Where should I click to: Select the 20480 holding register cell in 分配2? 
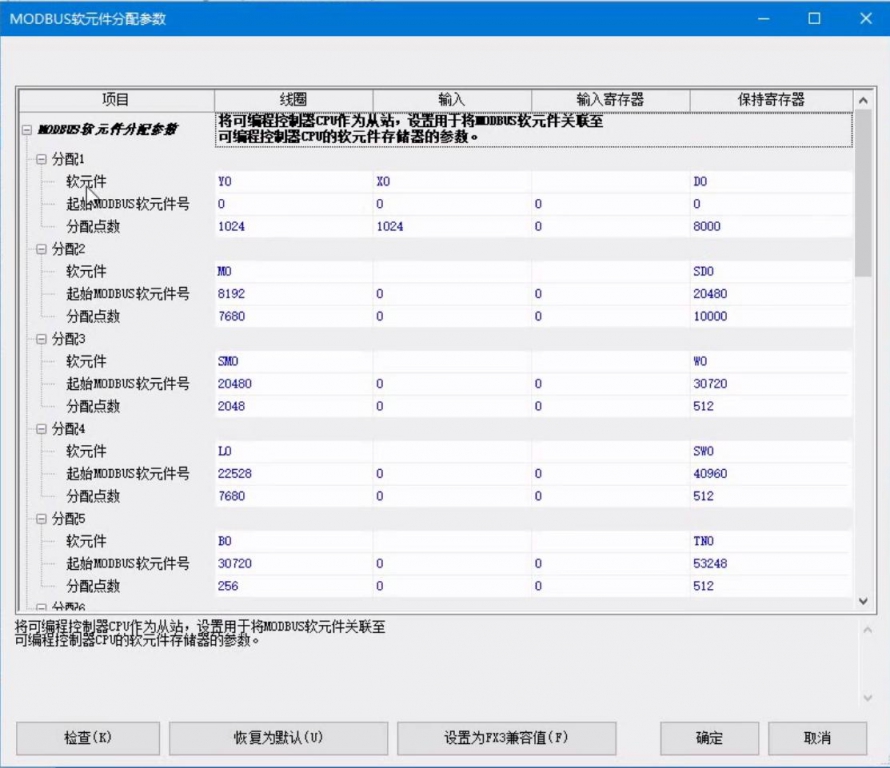[771, 294]
